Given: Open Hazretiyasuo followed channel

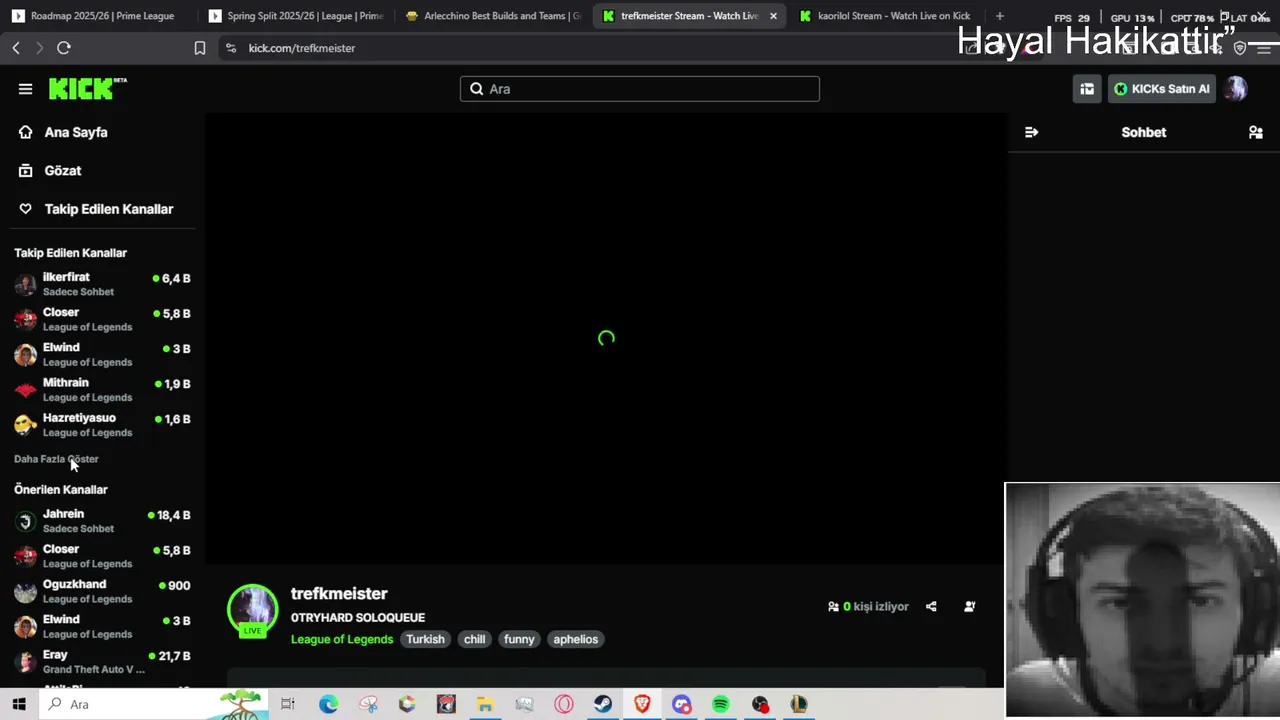Looking at the screenshot, I should pos(102,424).
